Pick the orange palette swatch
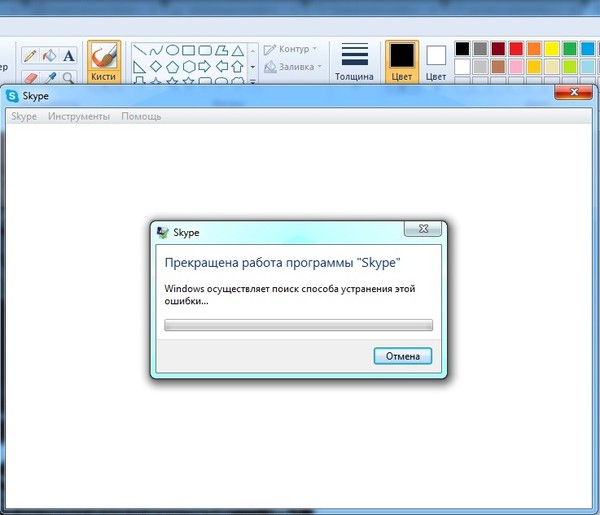 [x=534, y=49]
